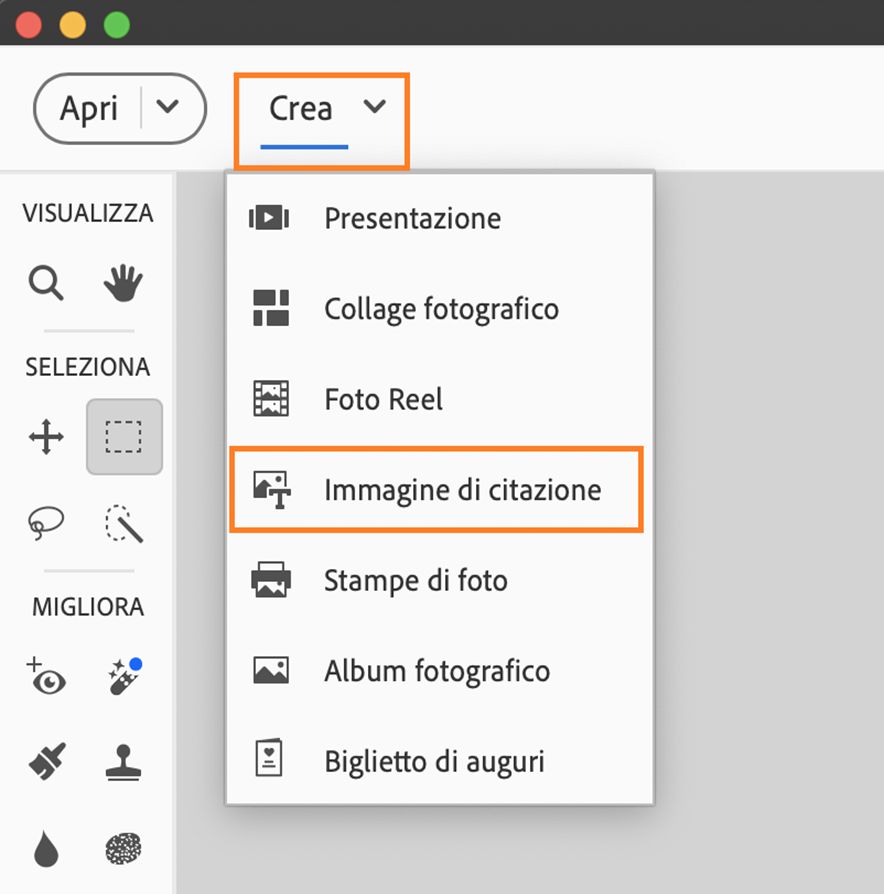The height and width of the screenshot is (894, 884).
Task: Select the Quick Selection wand tool
Action: 124,523
